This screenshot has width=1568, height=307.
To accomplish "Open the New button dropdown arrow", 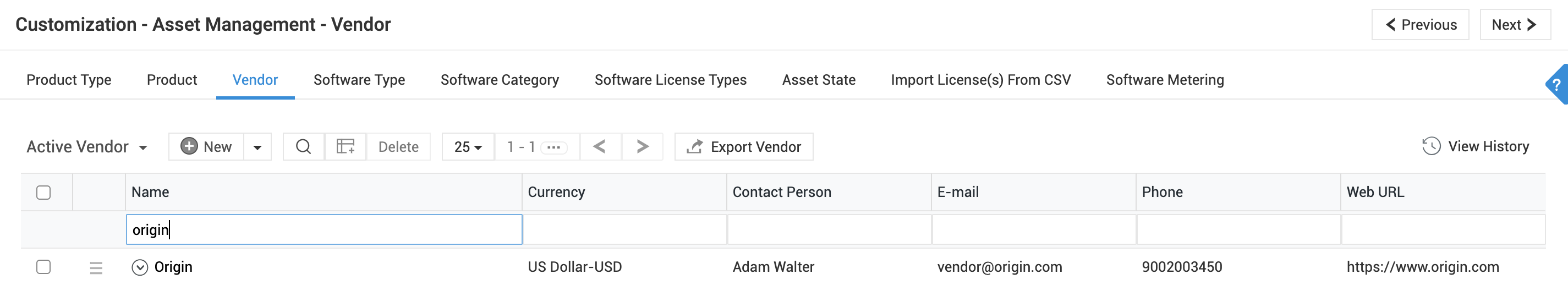I will pos(257,147).
